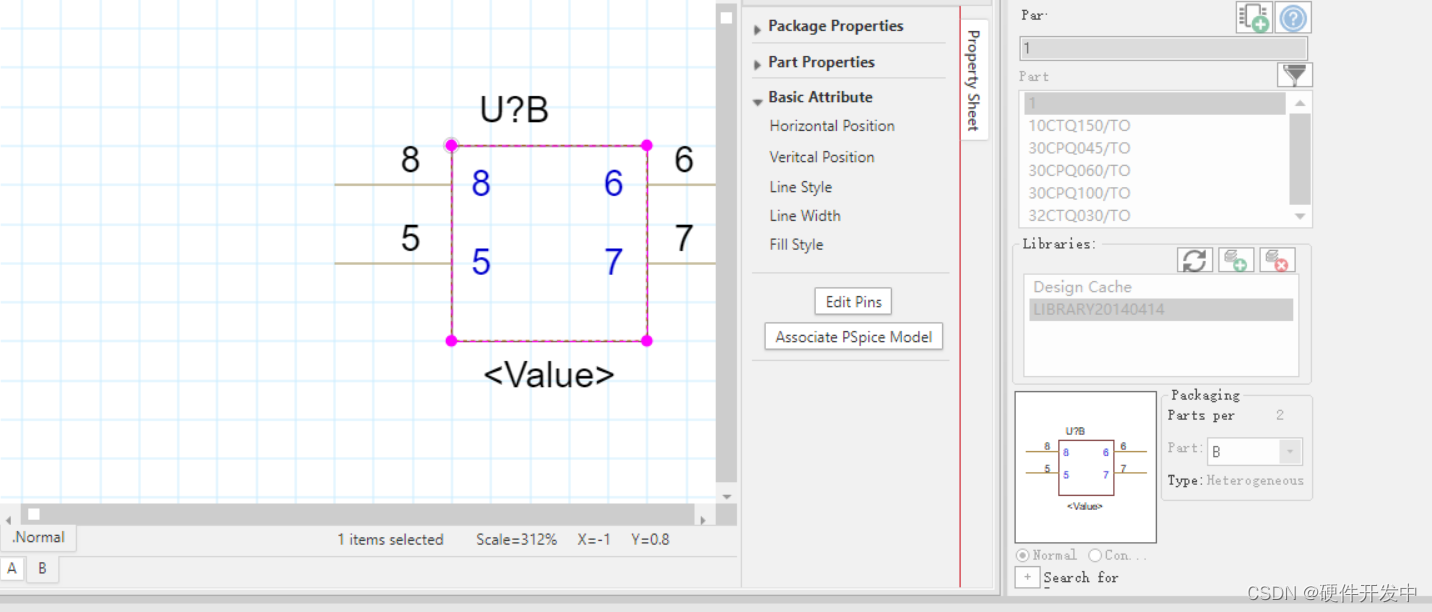
Task: Expand the Search for section
Action: (x=1026, y=577)
